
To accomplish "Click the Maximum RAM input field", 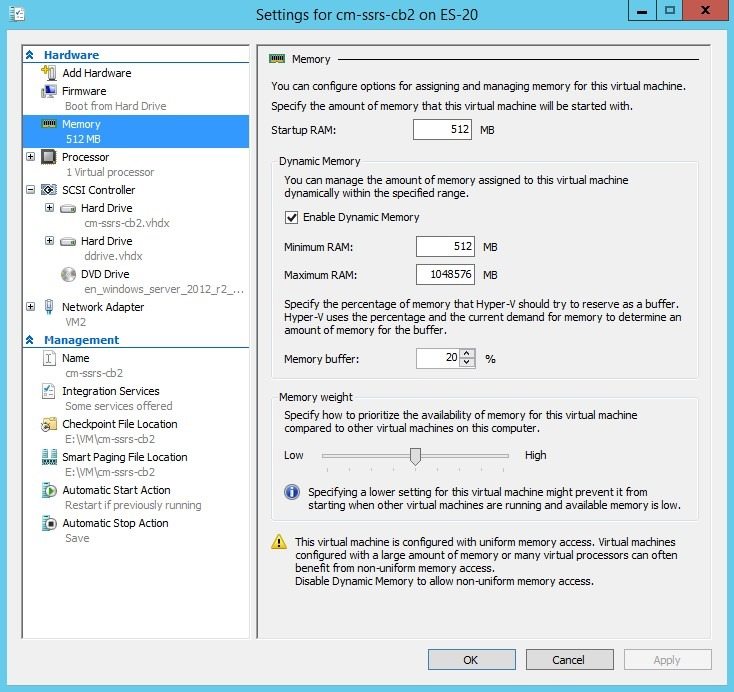I will point(445,274).
